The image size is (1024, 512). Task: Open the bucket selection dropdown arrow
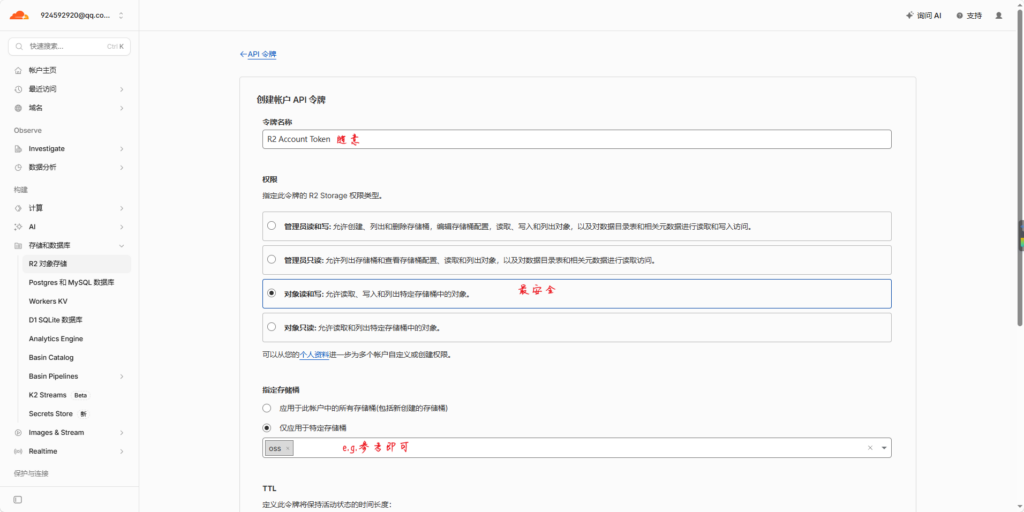point(884,448)
